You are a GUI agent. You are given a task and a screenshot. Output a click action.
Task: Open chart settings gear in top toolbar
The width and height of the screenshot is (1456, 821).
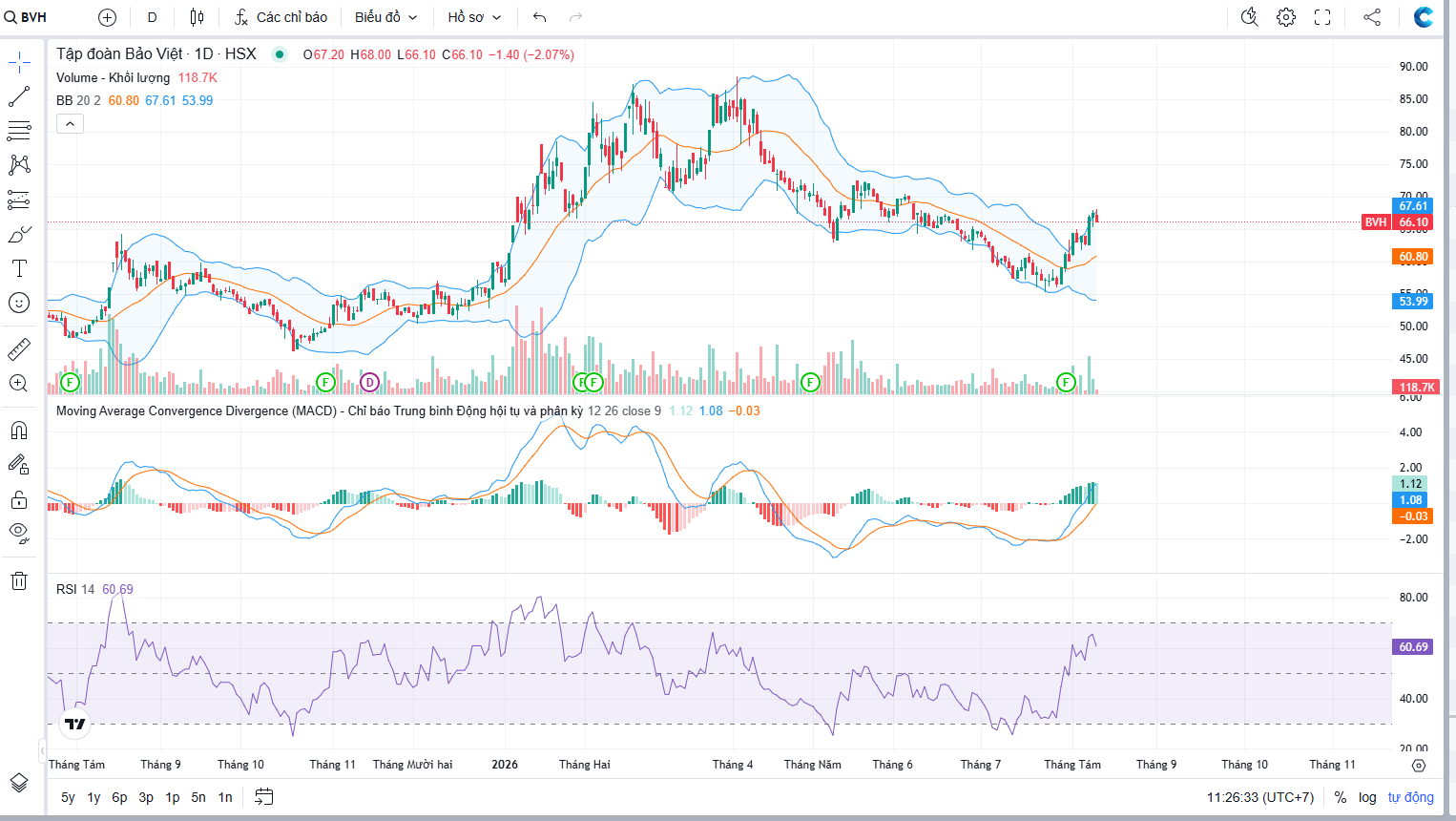[1286, 17]
